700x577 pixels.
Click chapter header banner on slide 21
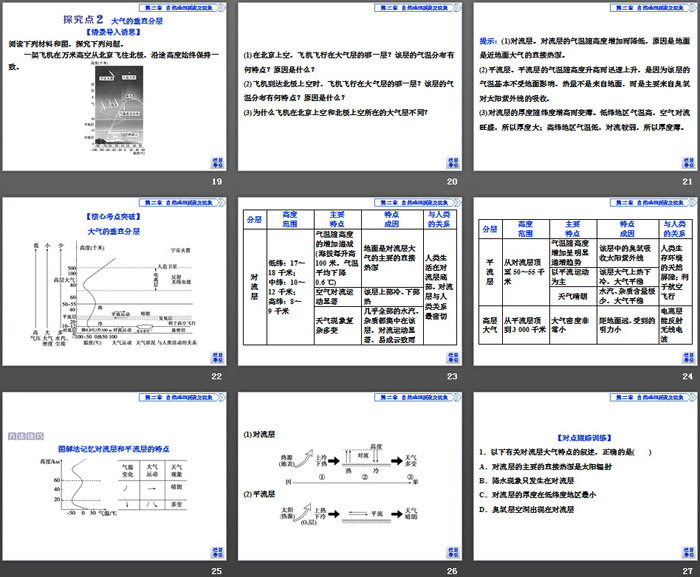pyautogui.click(x=654, y=8)
